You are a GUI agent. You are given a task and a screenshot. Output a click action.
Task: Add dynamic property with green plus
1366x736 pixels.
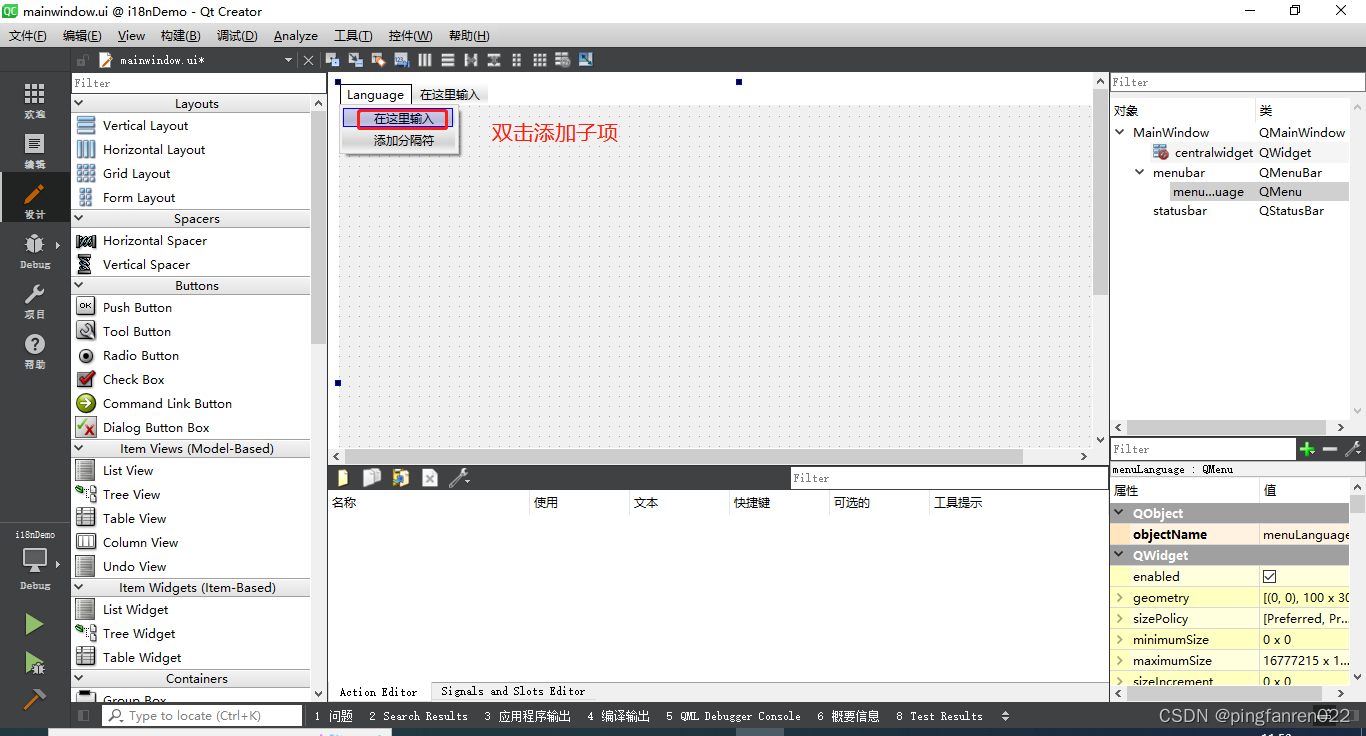pyautogui.click(x=1307, y=449)
